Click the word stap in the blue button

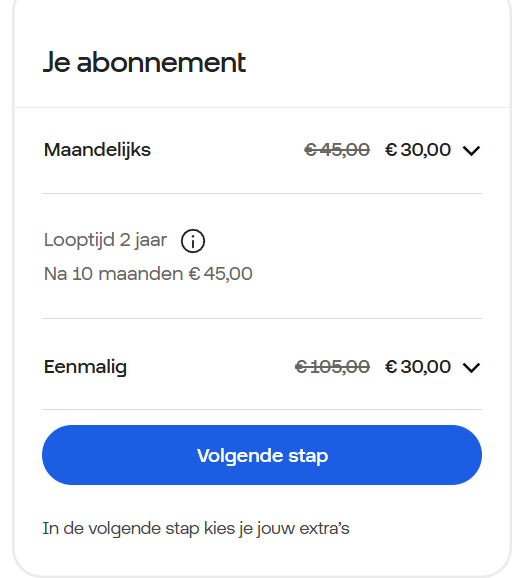click(x=308, y=456)
